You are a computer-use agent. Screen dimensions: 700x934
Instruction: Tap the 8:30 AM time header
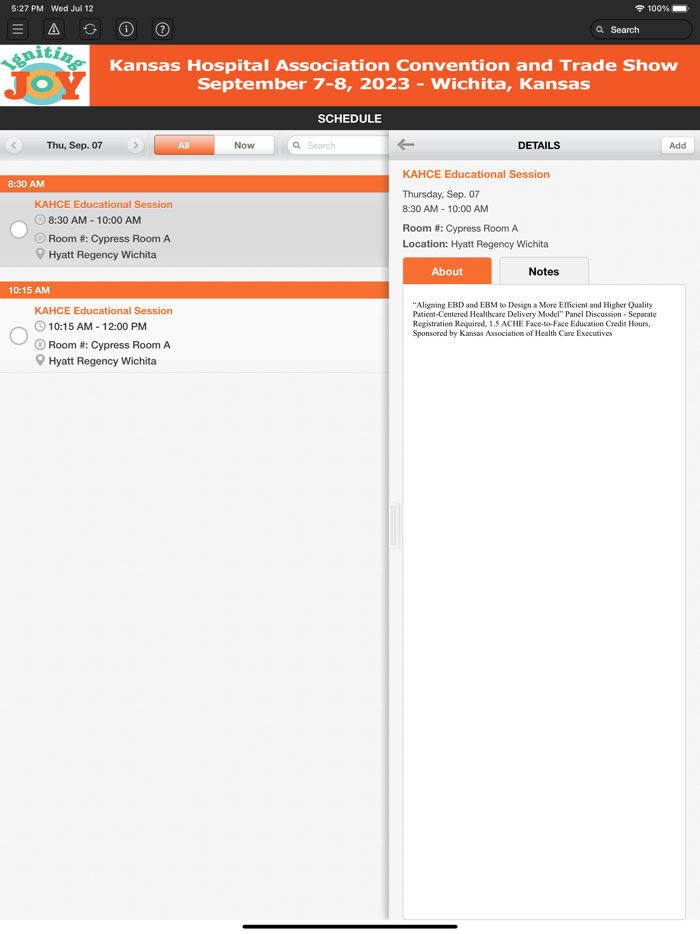click(194, 184)
